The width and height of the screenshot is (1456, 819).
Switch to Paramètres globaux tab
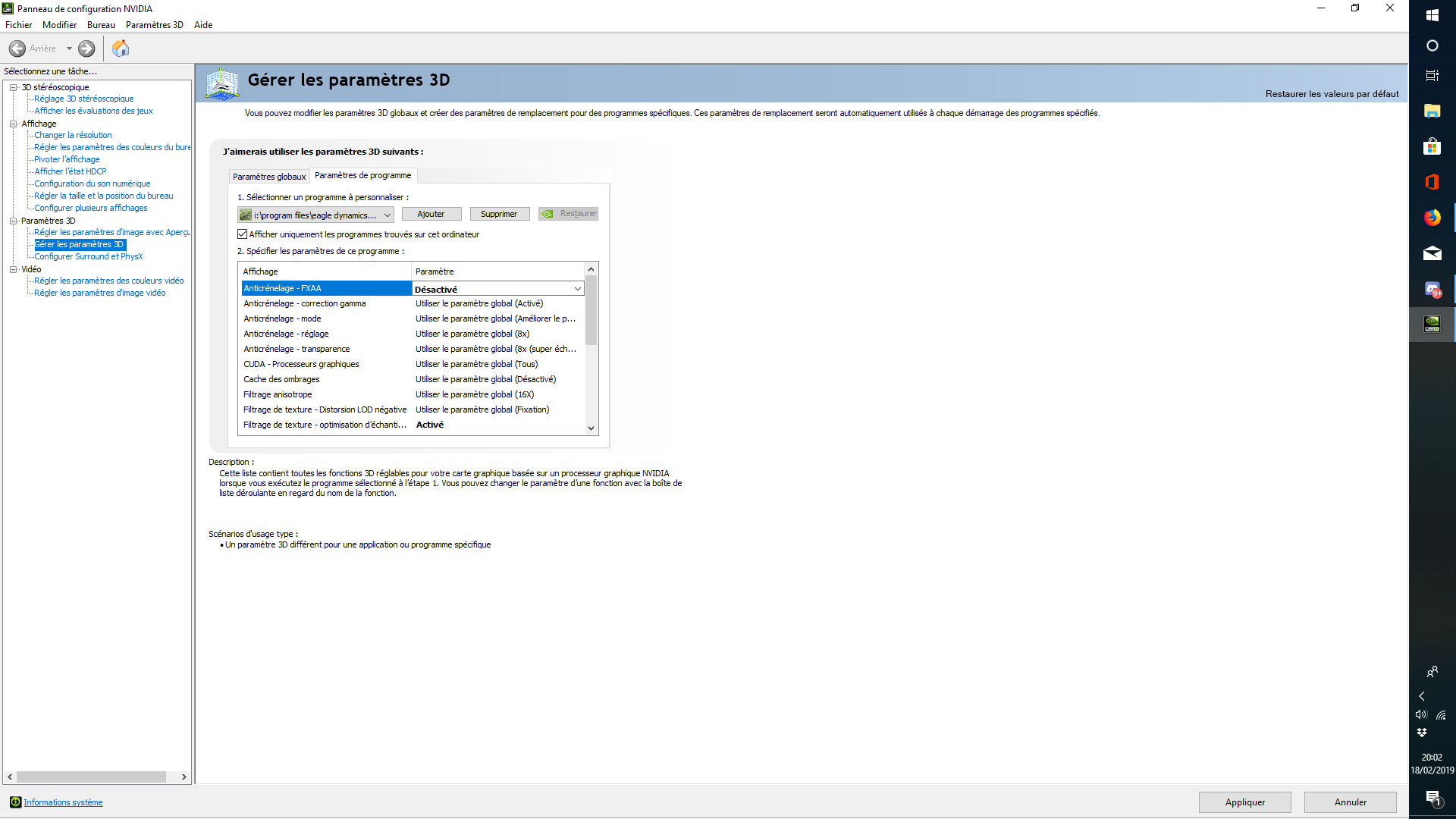tap(269, 177)
